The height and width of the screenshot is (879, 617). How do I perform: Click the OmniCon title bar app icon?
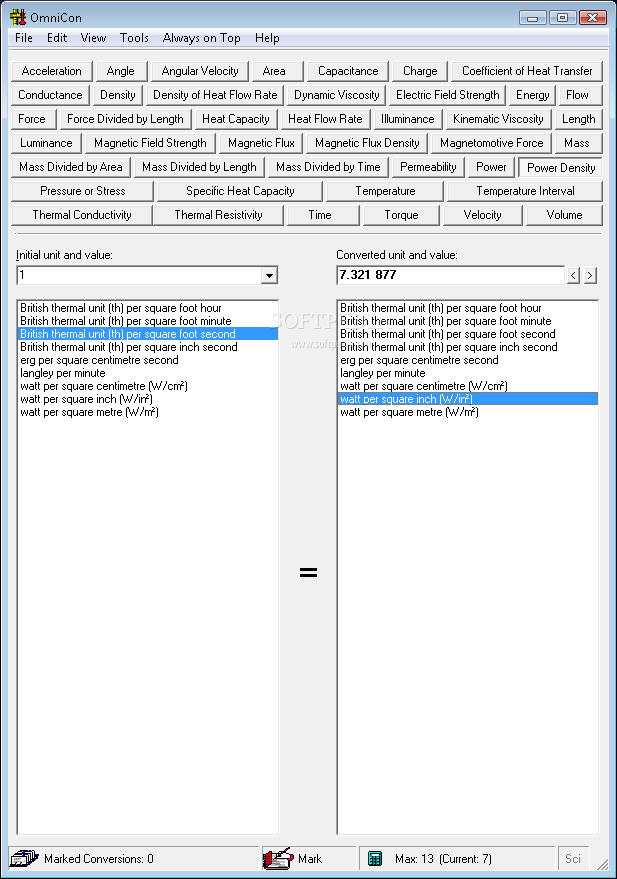[17, 17]
